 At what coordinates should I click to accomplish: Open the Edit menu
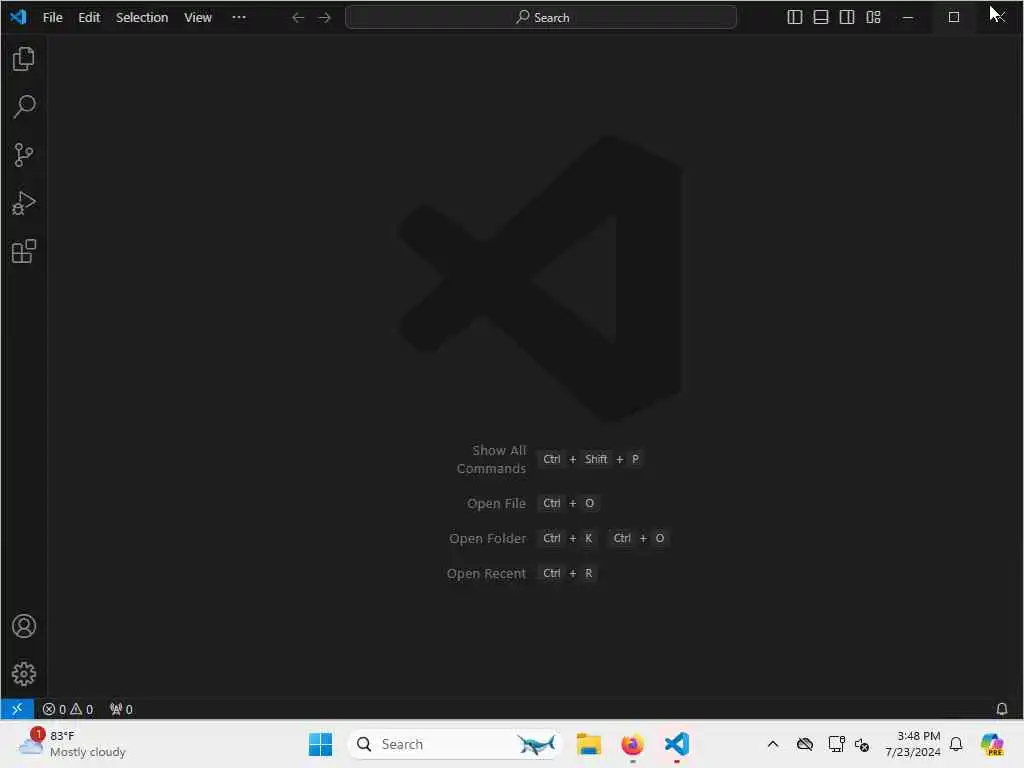tap(89, 18)
